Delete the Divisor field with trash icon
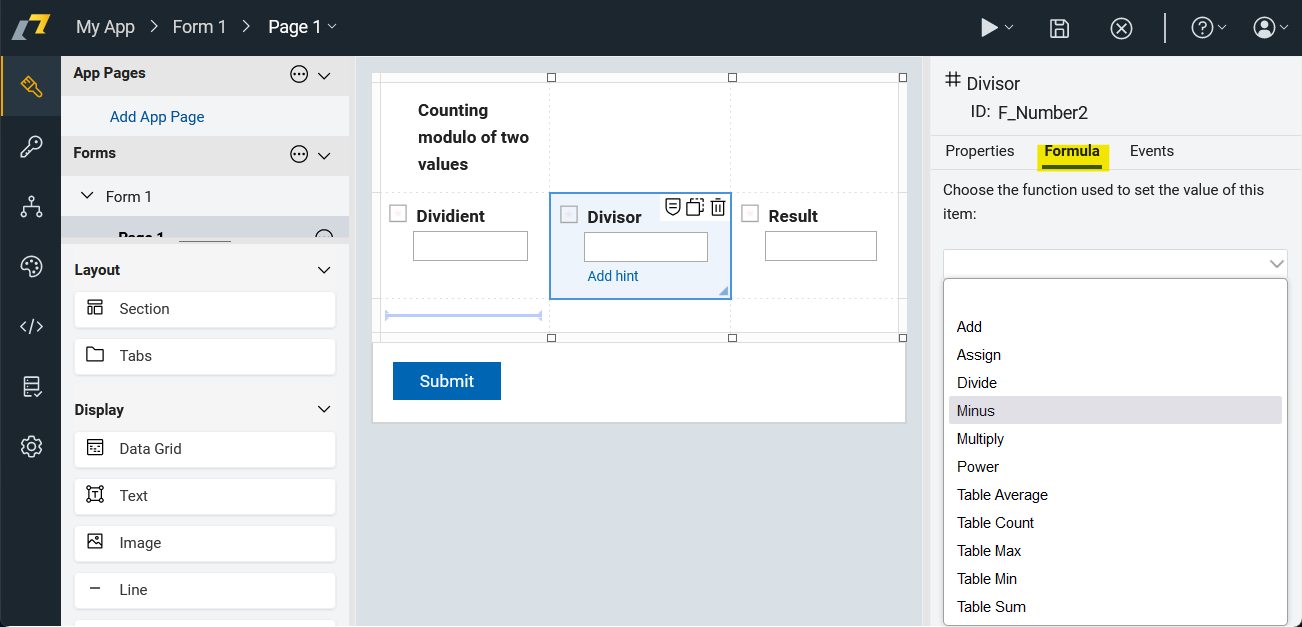The width and height of the screenshot is (1302, 627). 718,207
